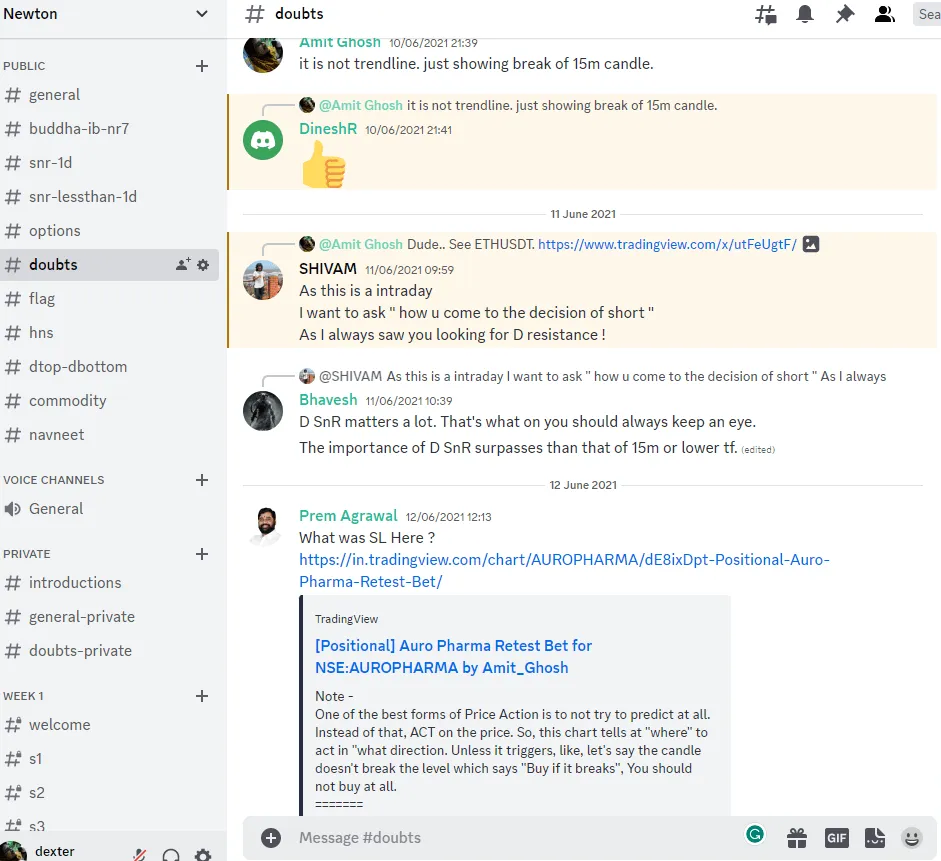The height and width of the screenshot is (861, 941).
Task: Open the Threads icon in header
Action: (x=766, y=14)
